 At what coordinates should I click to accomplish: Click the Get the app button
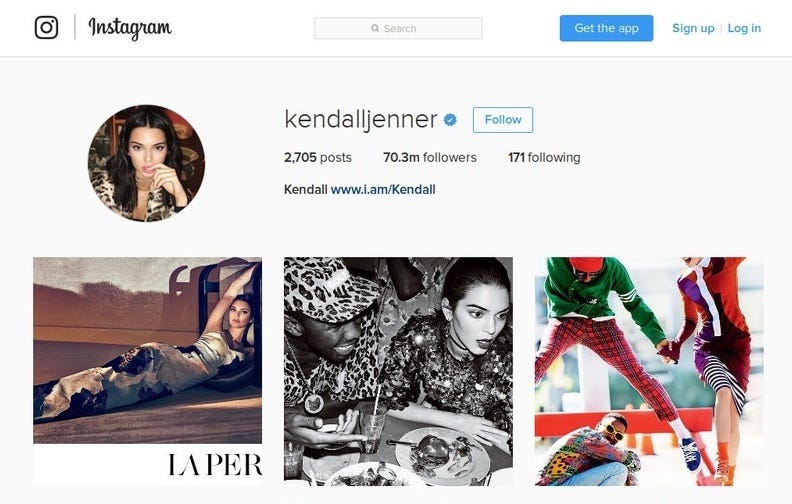point(606,28)
